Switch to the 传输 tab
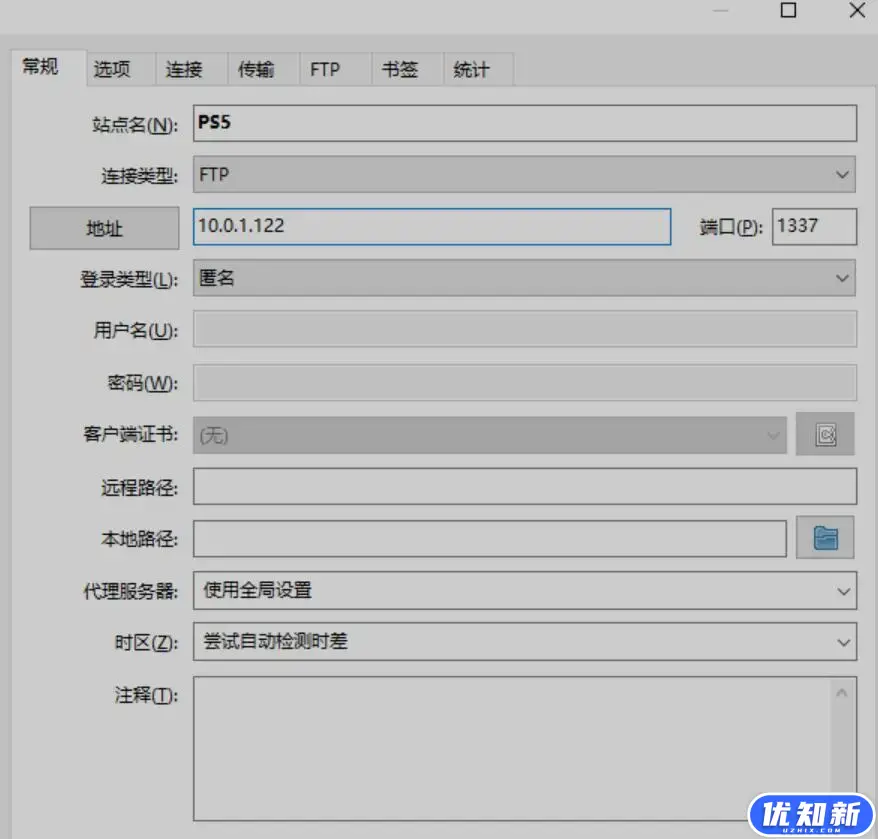 coord(258,69)
